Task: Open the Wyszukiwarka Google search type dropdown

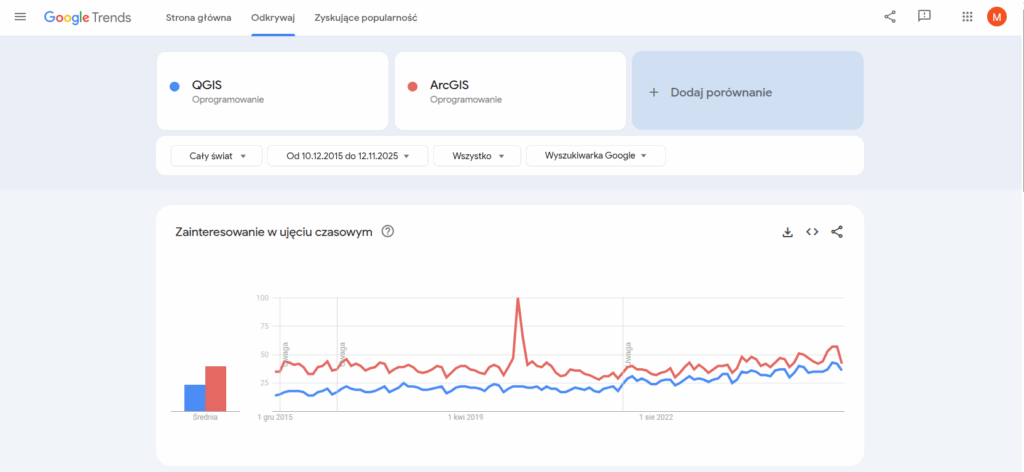Action: (x=595, y=155)
